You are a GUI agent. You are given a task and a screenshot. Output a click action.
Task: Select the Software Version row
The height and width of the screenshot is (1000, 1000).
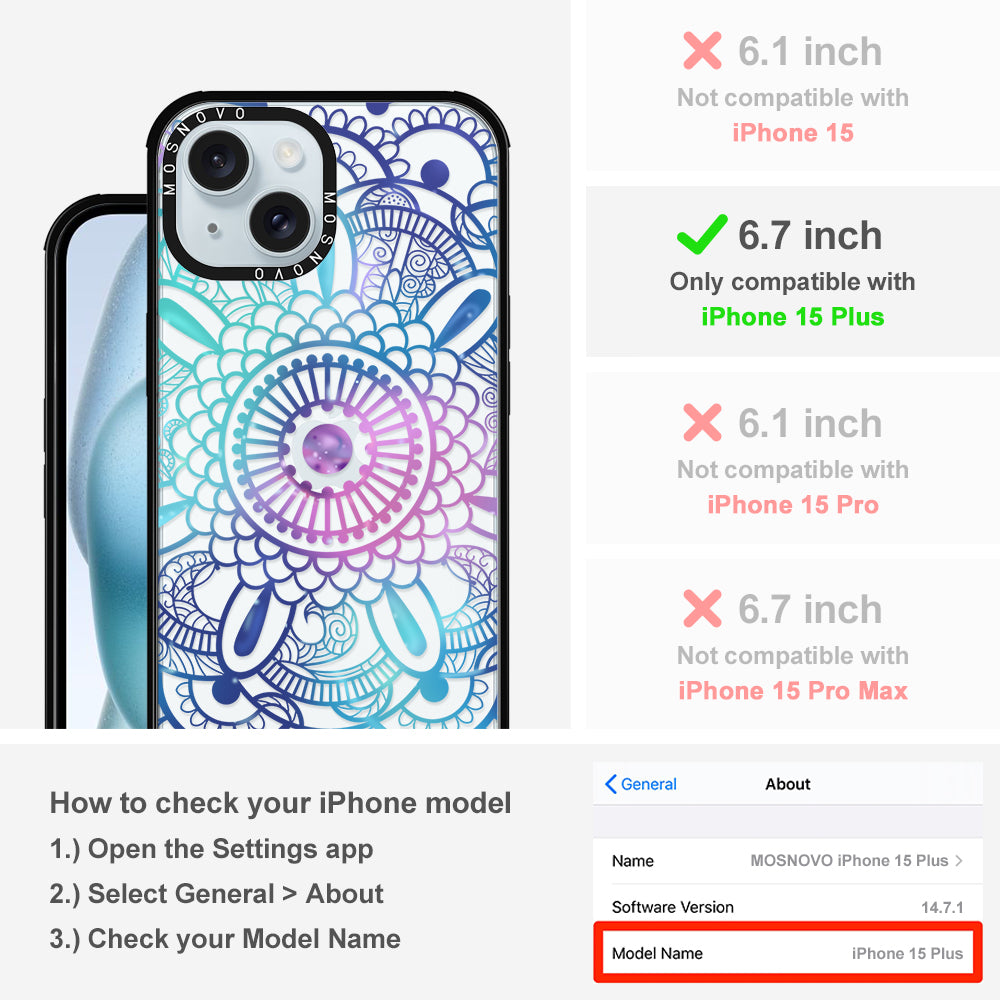[788, 907]
